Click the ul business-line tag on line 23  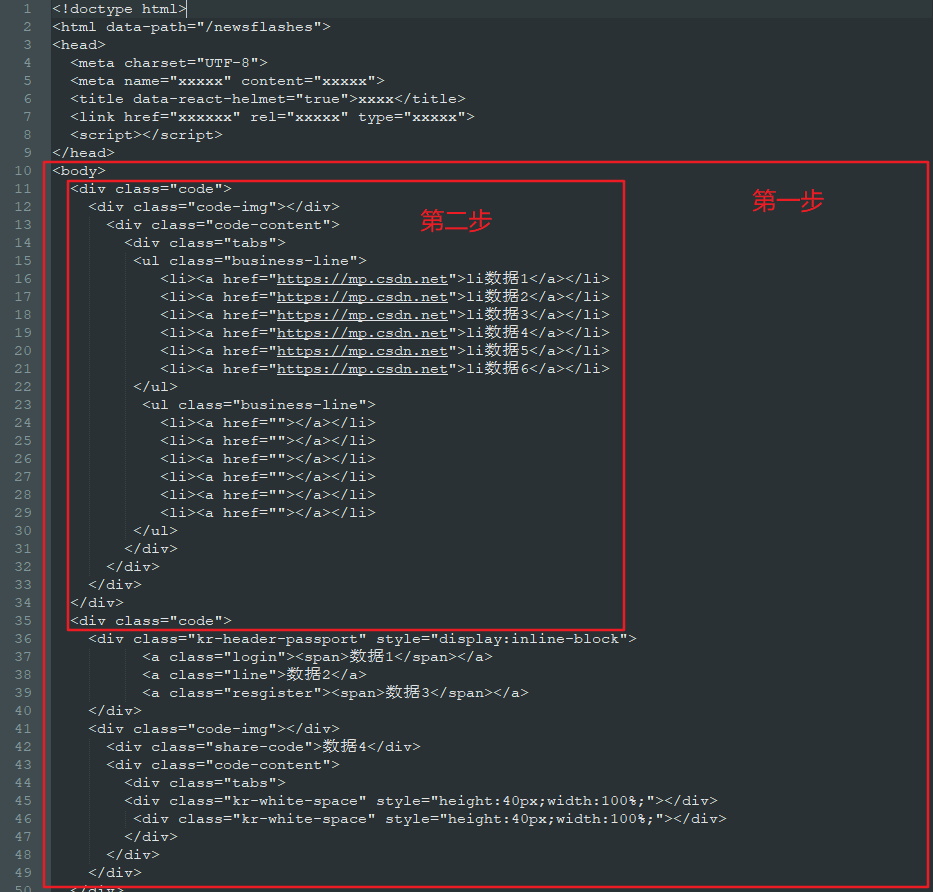click(259, 405)
